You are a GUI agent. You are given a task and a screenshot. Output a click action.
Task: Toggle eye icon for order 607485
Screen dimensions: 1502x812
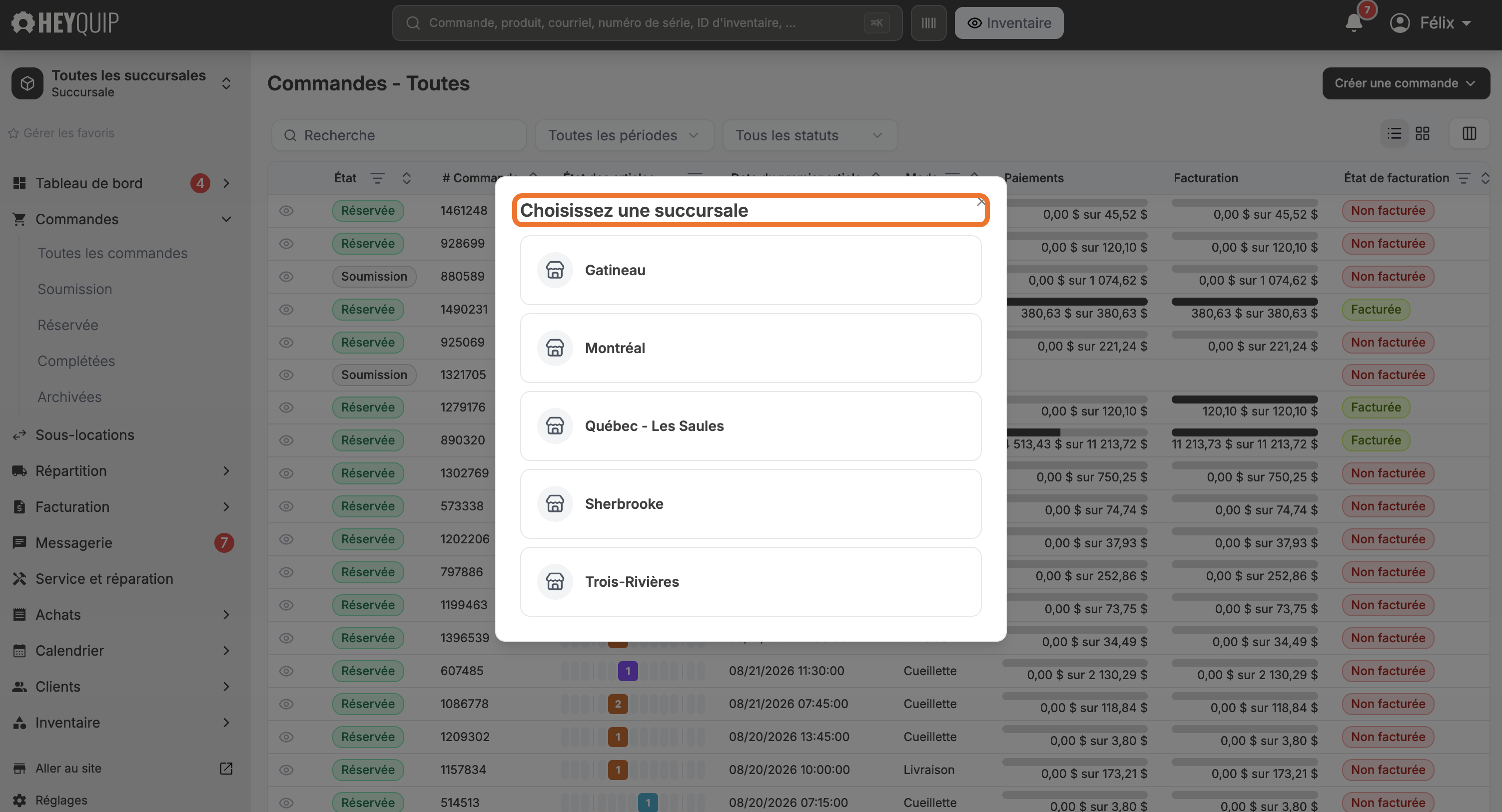286,671
